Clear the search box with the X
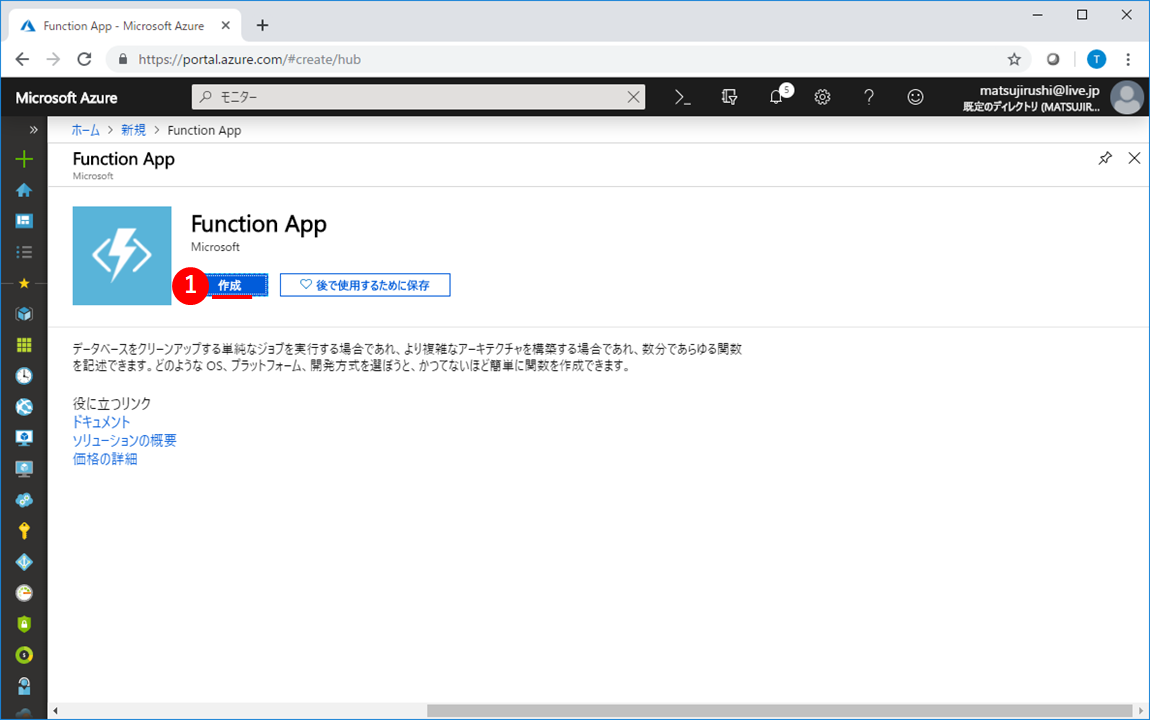The height and width of the screenshot is (720, 1150). coord(634,97)
